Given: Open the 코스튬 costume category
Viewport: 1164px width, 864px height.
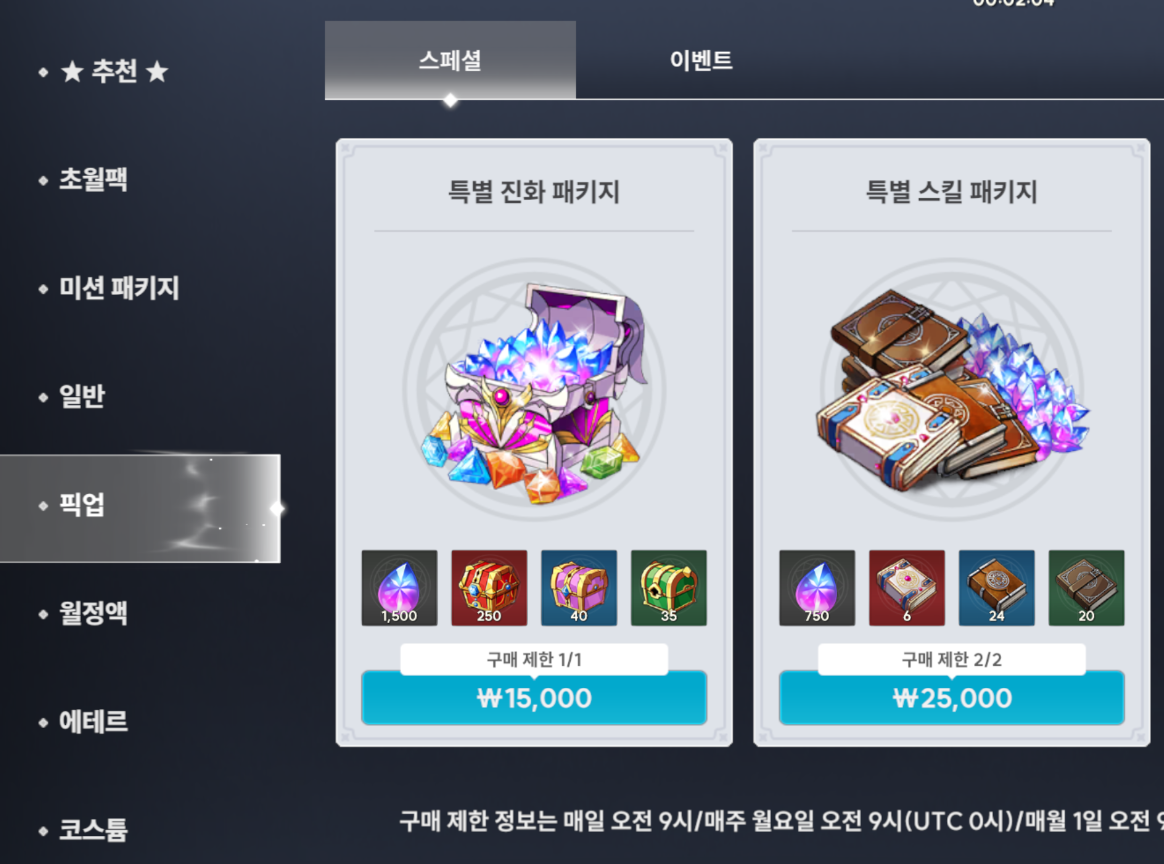Looking at the screenshot, I should click(94, 830).
